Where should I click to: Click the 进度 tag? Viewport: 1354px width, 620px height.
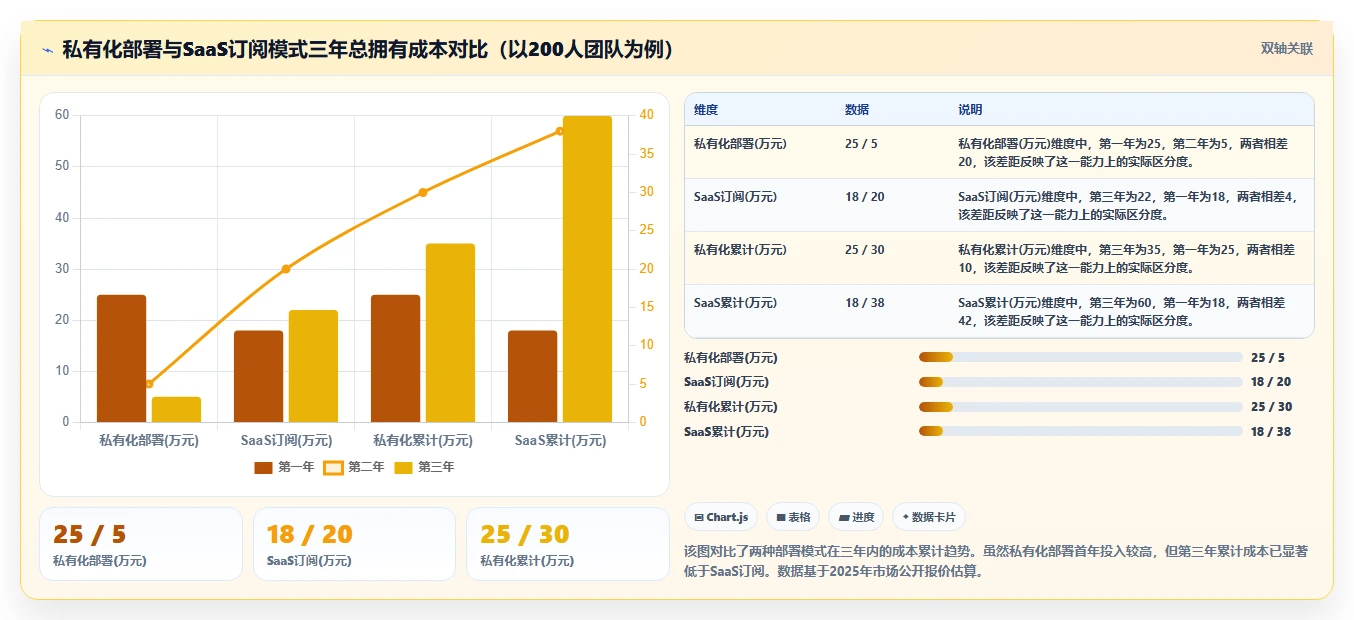pos(856,517)
